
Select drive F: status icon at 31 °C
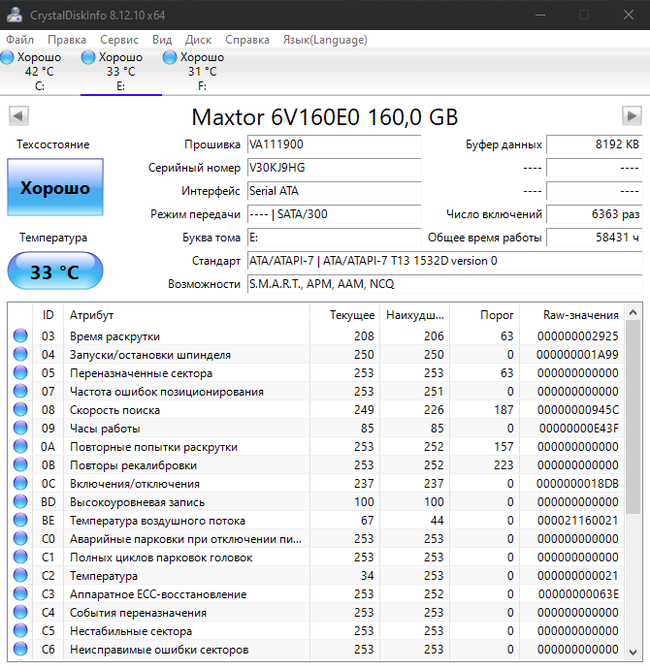171,58
